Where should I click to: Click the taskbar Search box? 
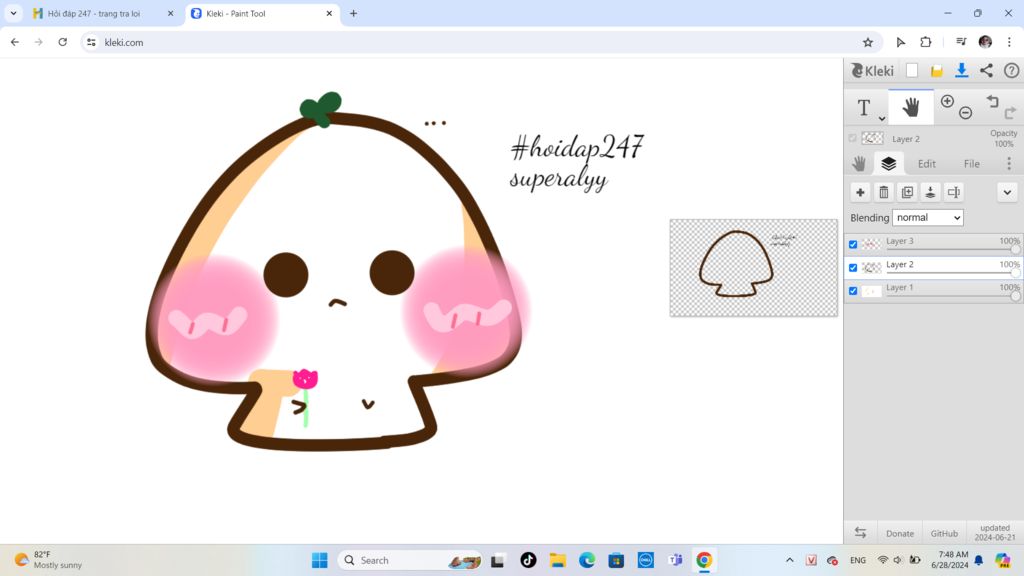411,560
